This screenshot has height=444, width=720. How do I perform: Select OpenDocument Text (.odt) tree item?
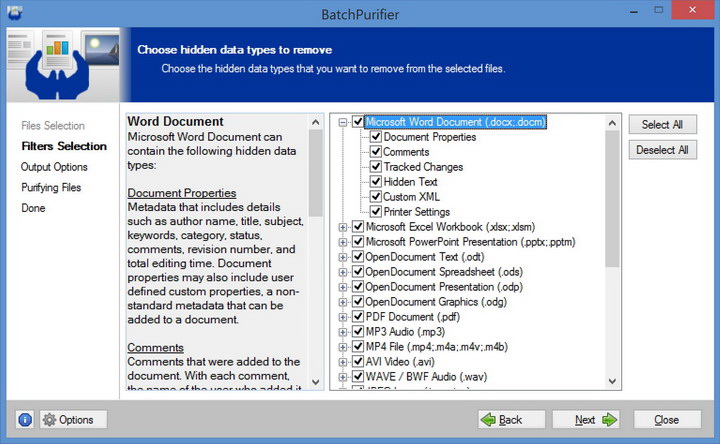(425, 257)
